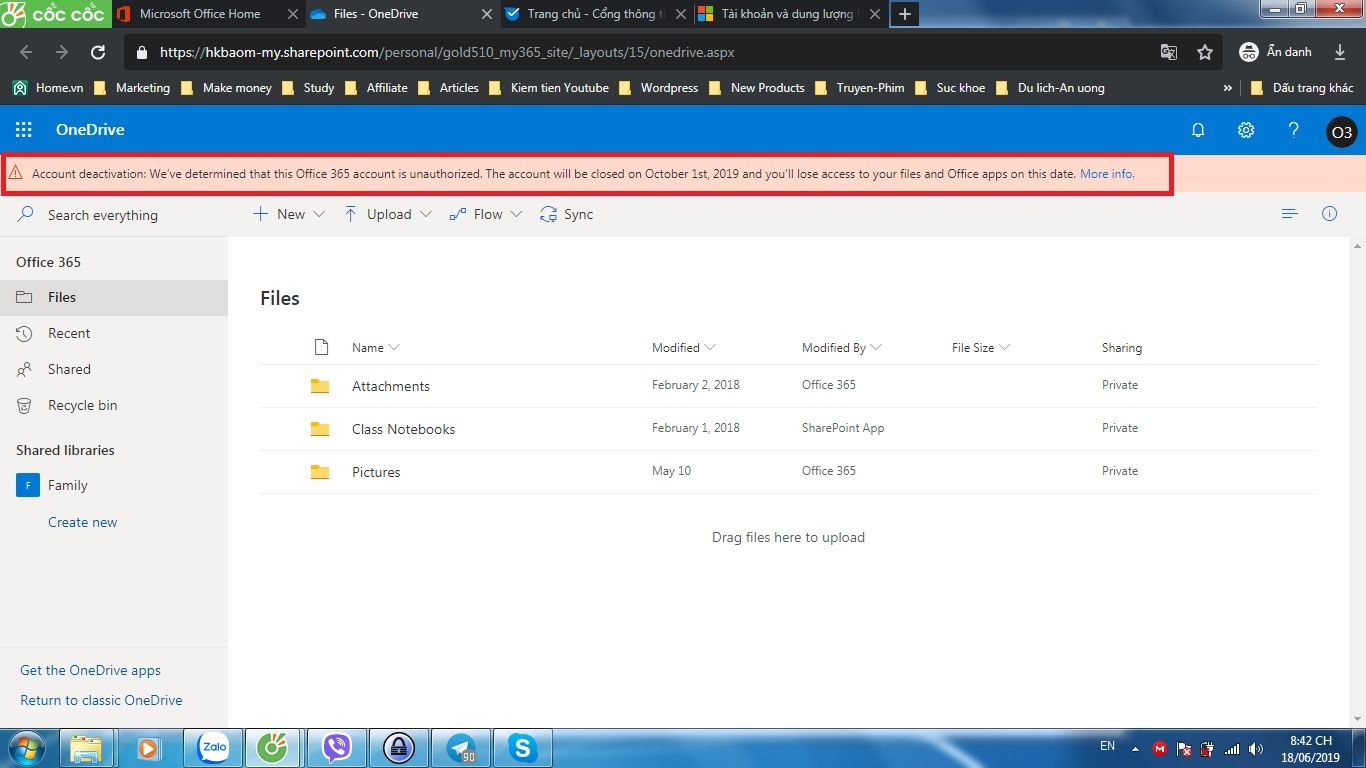The image size is (1366, 768).
Task: Reload the page with browser refresh button
Action: [98, 52]
